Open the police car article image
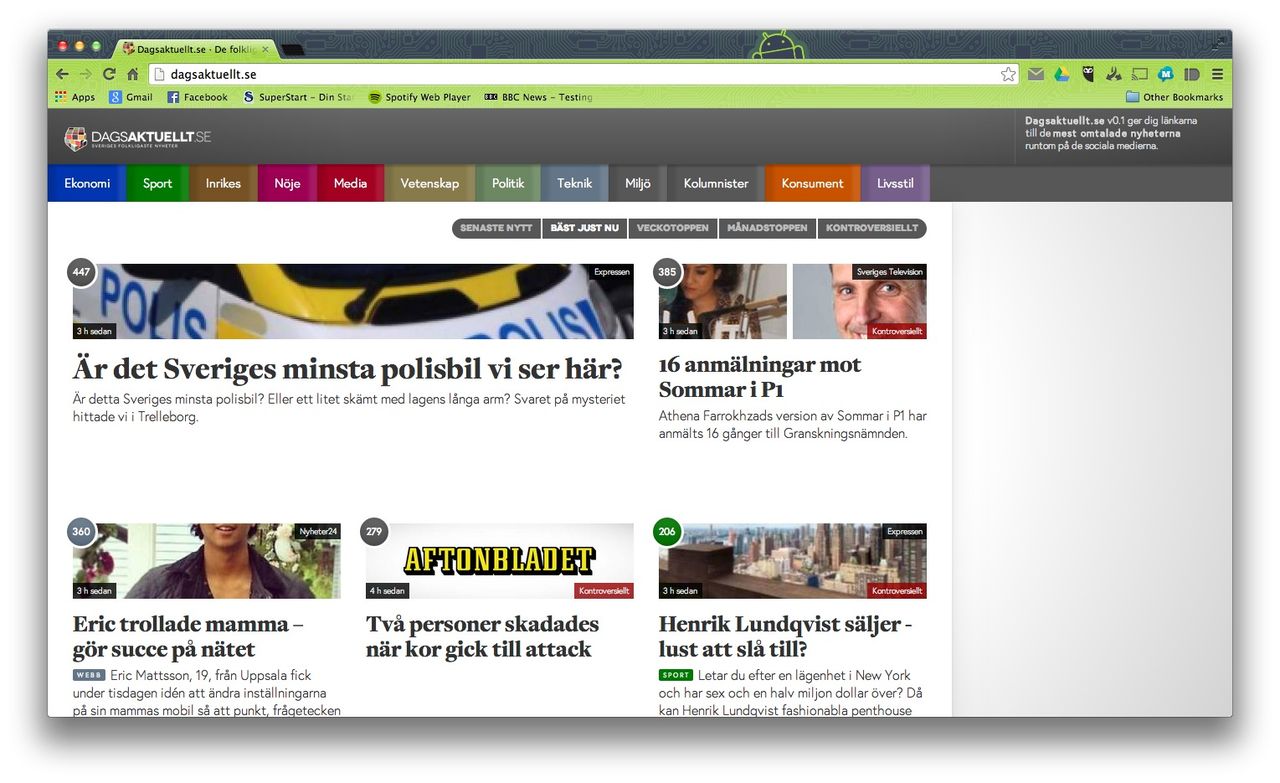1280x783 pixels. click(x=353, y=301)
